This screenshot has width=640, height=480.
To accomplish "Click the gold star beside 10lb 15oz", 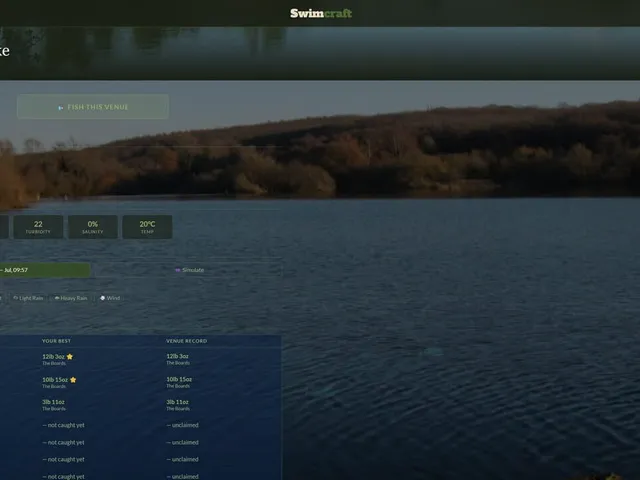I will point(73,380).
